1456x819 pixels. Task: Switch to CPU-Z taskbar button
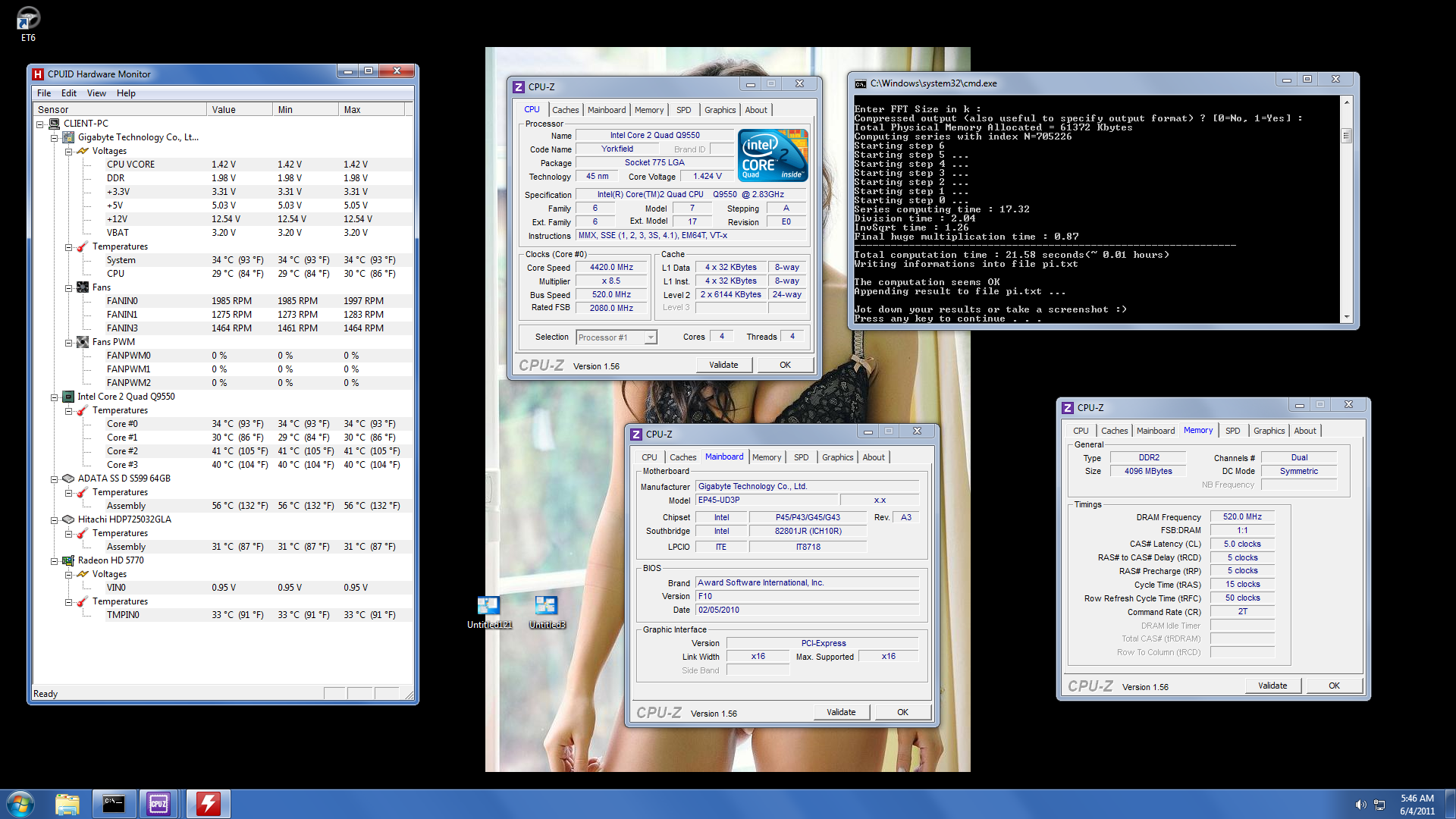coord(159,804)
